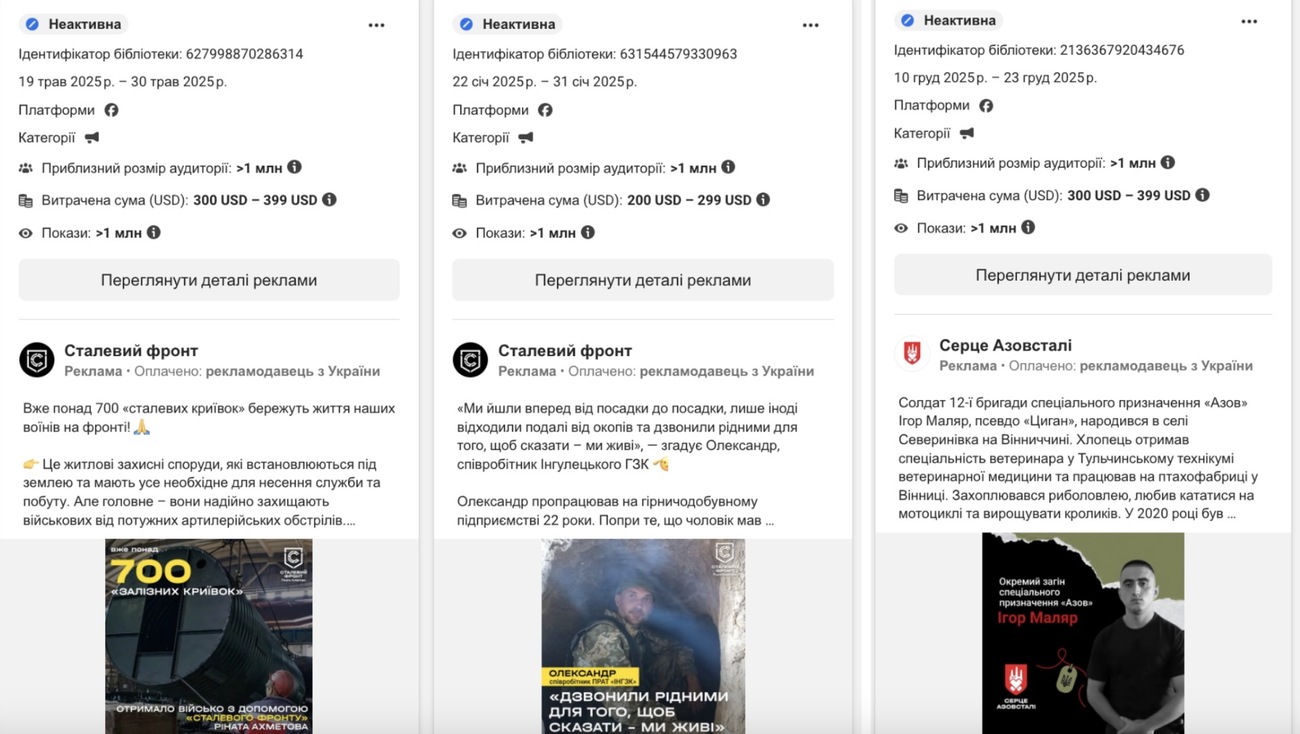Click the 700 залізних криївок ad image

point(209,636)
